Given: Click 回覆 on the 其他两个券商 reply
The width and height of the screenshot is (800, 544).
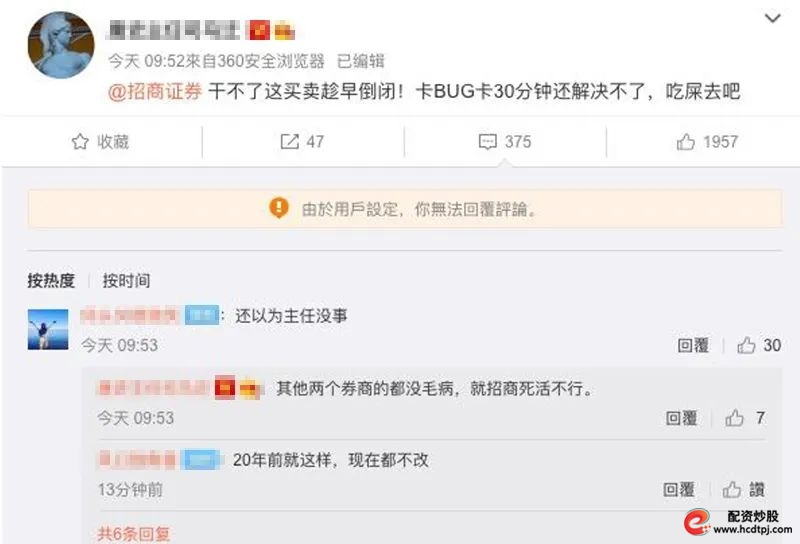Looking at the screenshot, I should pos(681,418).
